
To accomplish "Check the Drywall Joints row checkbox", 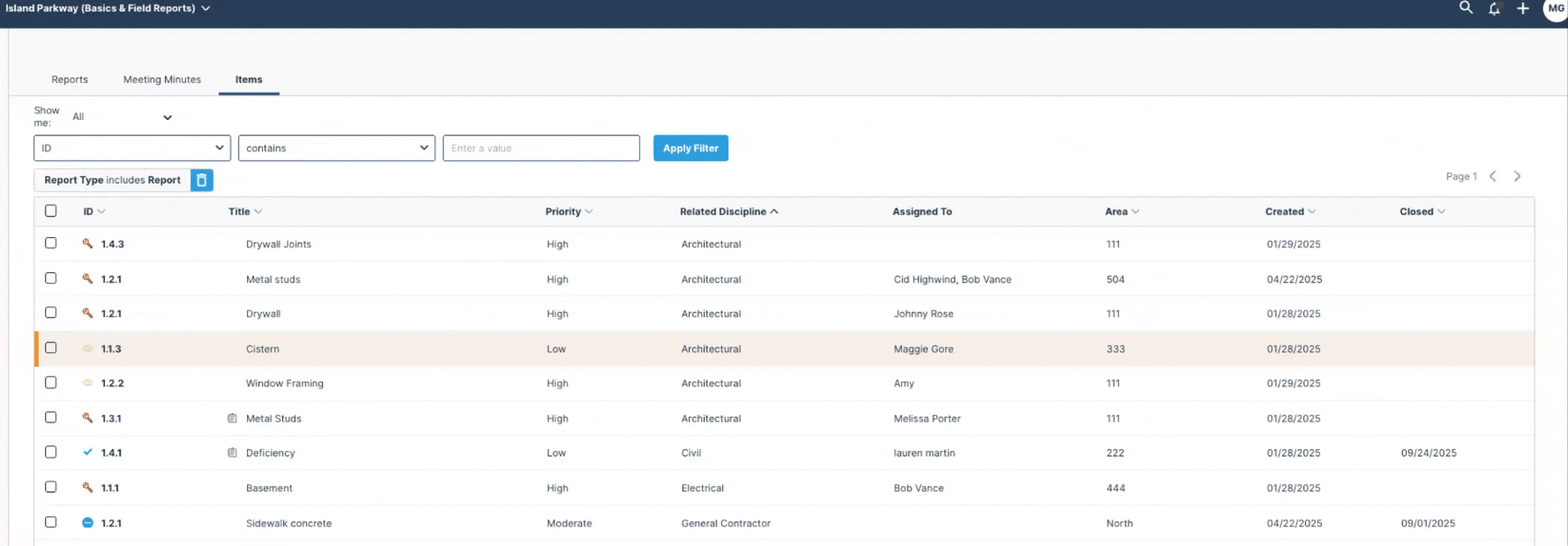I will (51, 243).
